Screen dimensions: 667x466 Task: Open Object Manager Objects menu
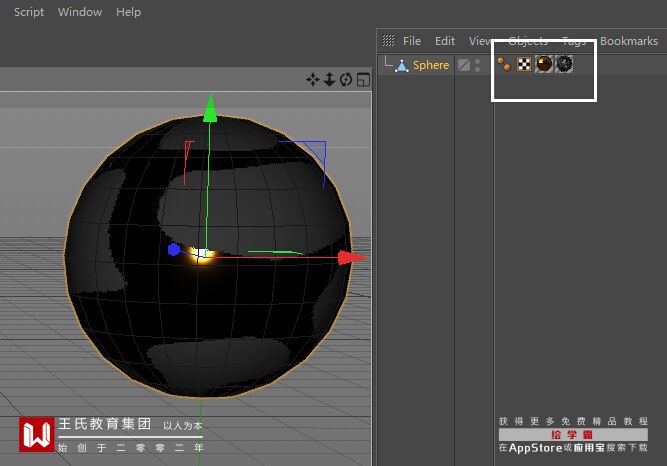click(x=528, y=41)
